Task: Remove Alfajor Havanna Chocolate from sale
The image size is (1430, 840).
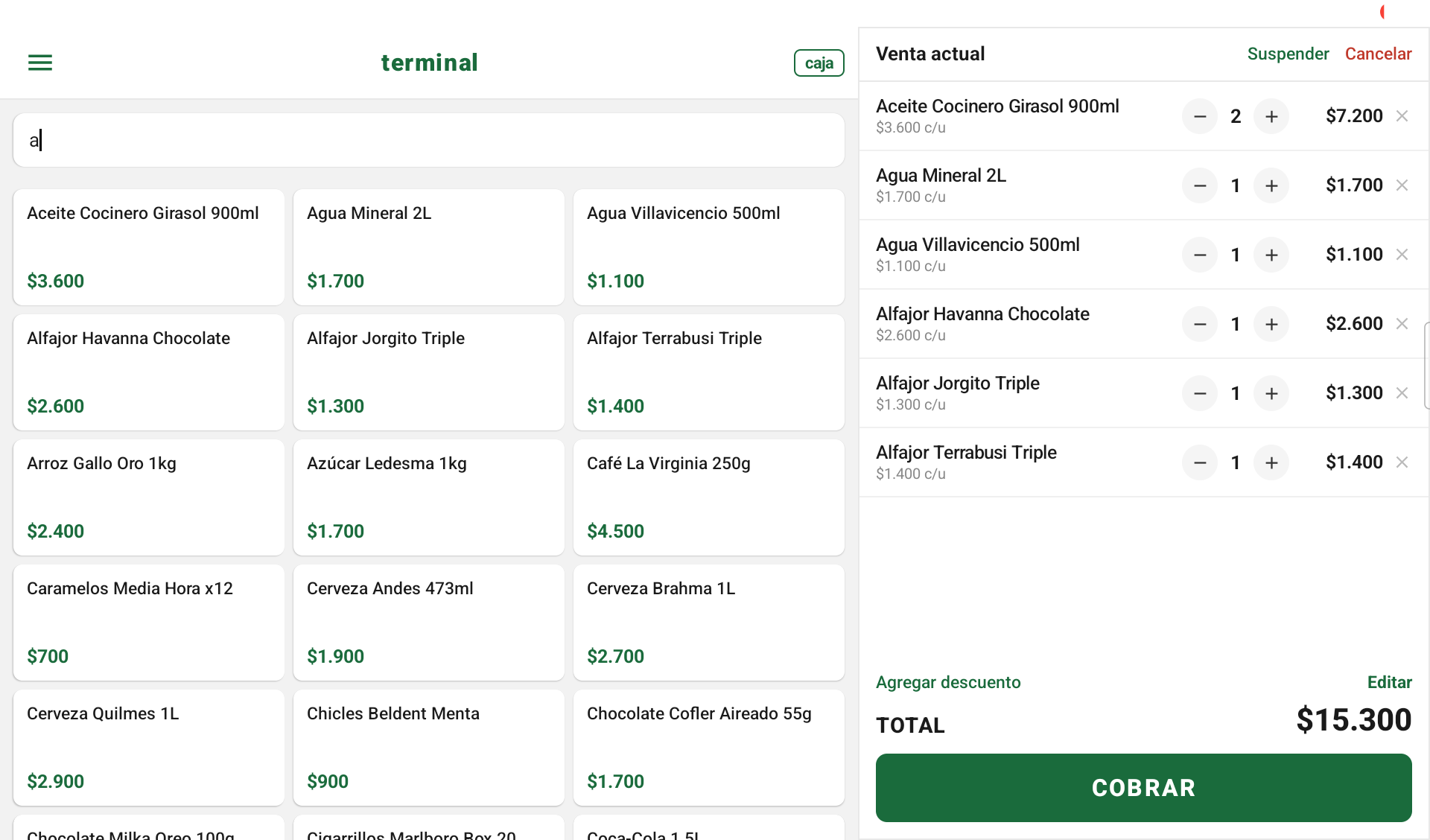Action: 1402,324
